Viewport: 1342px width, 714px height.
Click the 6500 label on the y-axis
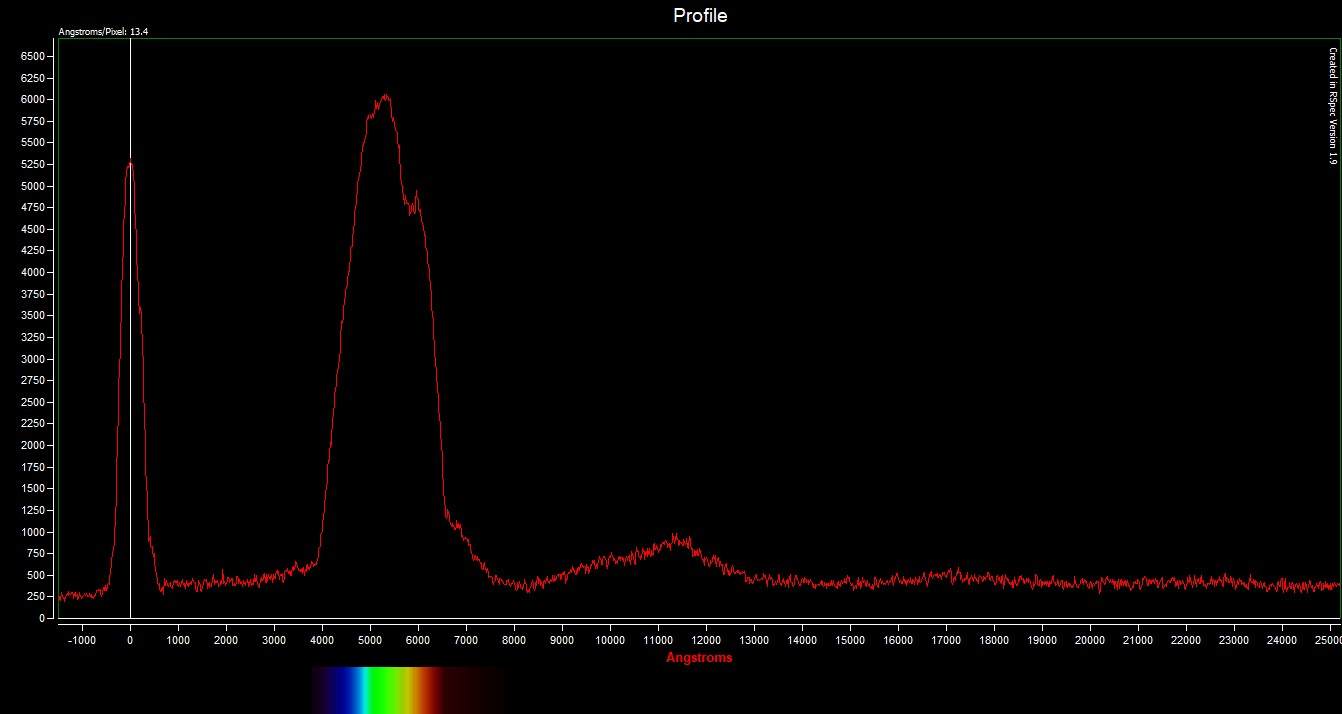32,56
